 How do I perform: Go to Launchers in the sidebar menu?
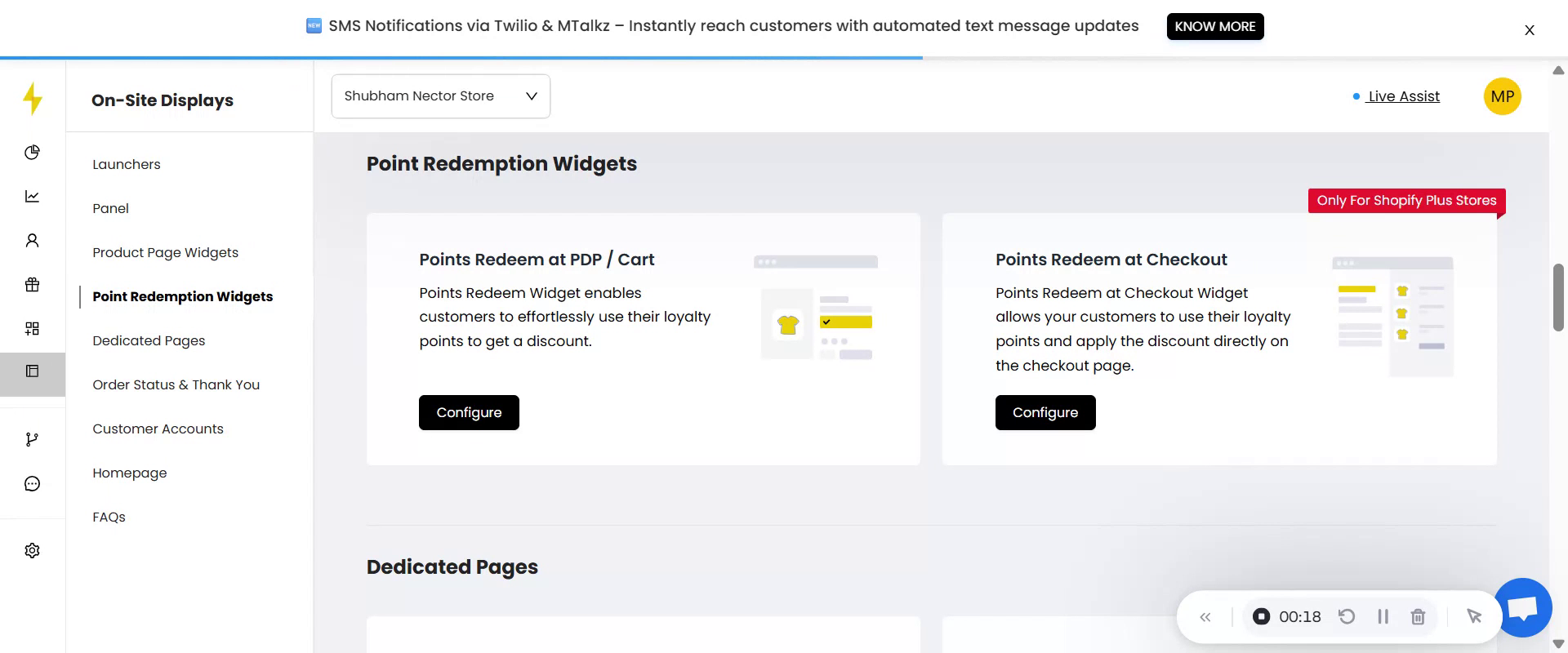pos(127,164)
